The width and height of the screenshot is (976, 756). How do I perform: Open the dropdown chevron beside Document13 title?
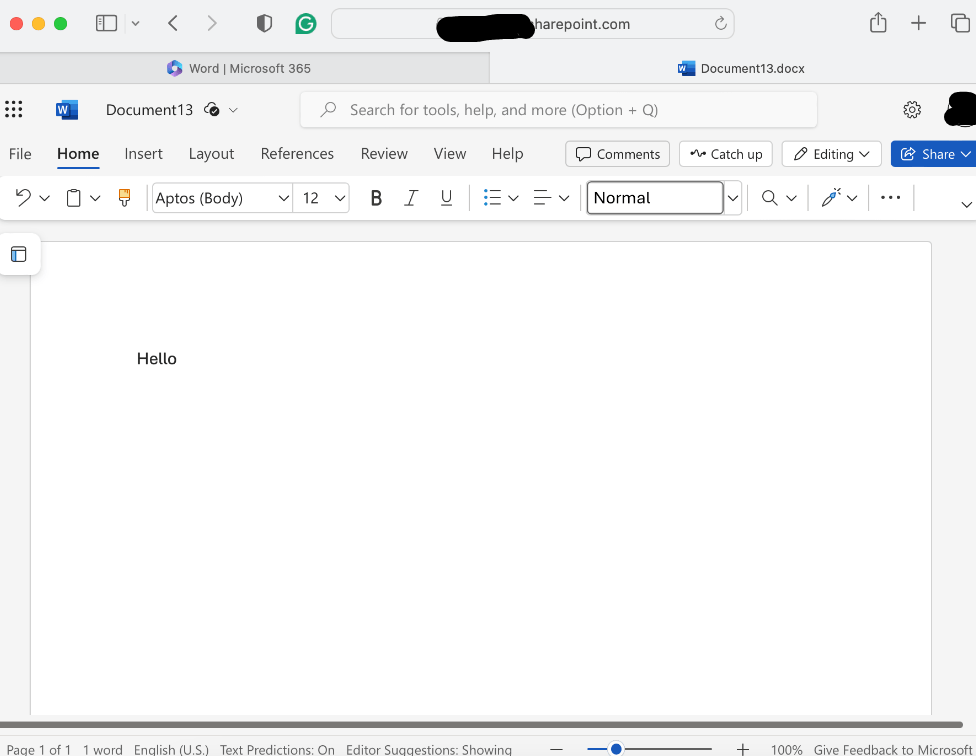(233, 110)
